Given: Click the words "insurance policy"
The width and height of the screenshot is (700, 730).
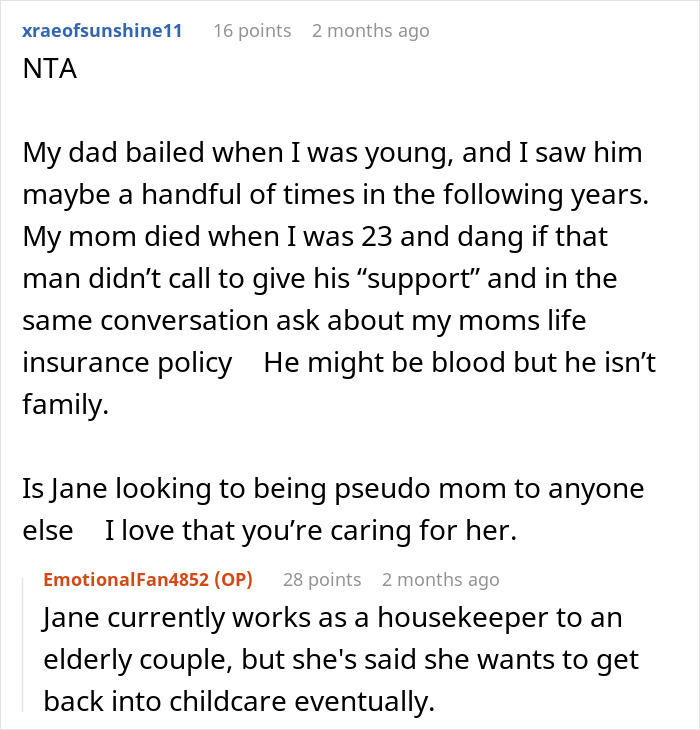Looking at the screenshot, I should pos(127,362).
